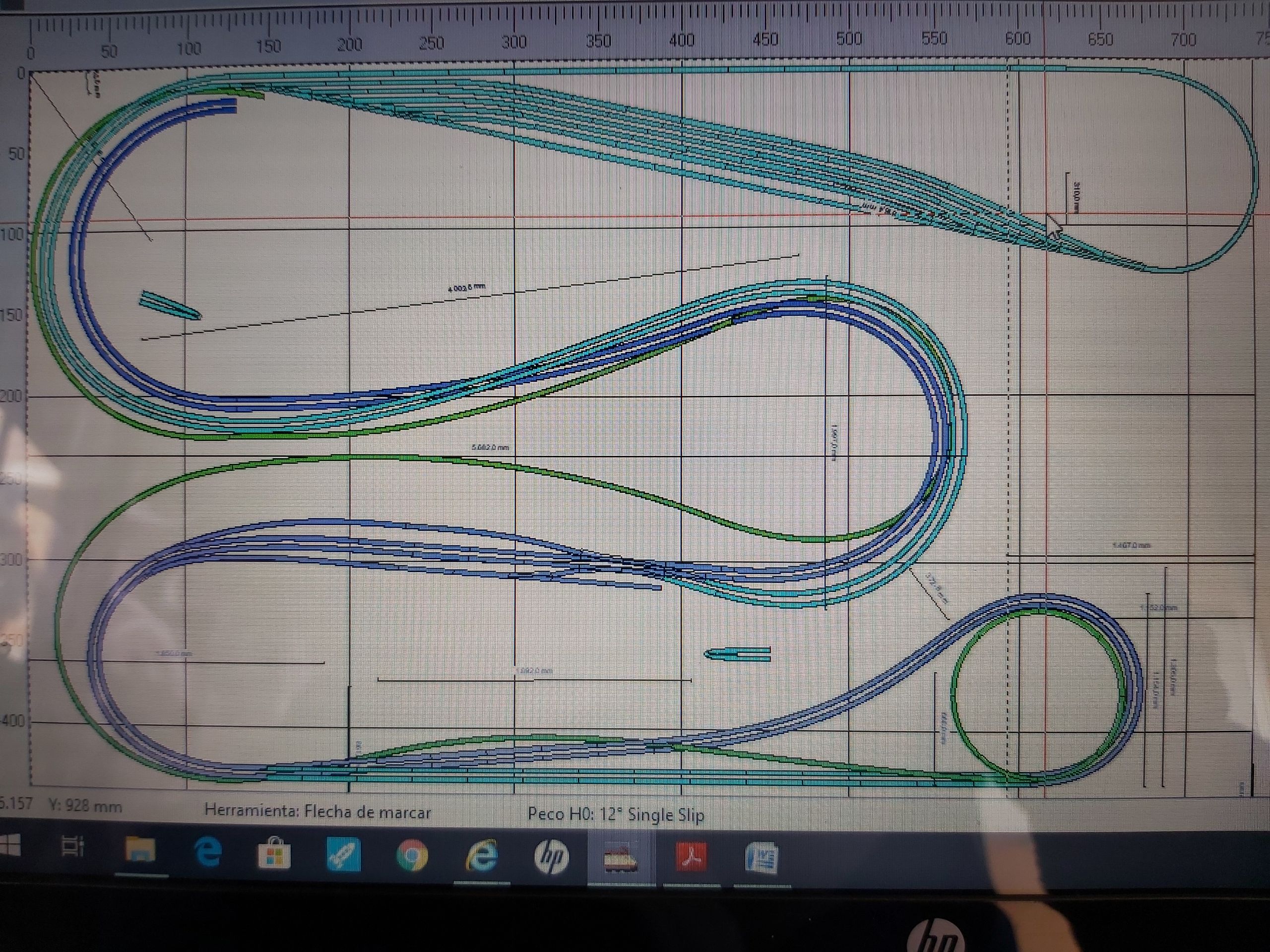
Task: Open the HP support app icon
Action: (x=552, y=857)
